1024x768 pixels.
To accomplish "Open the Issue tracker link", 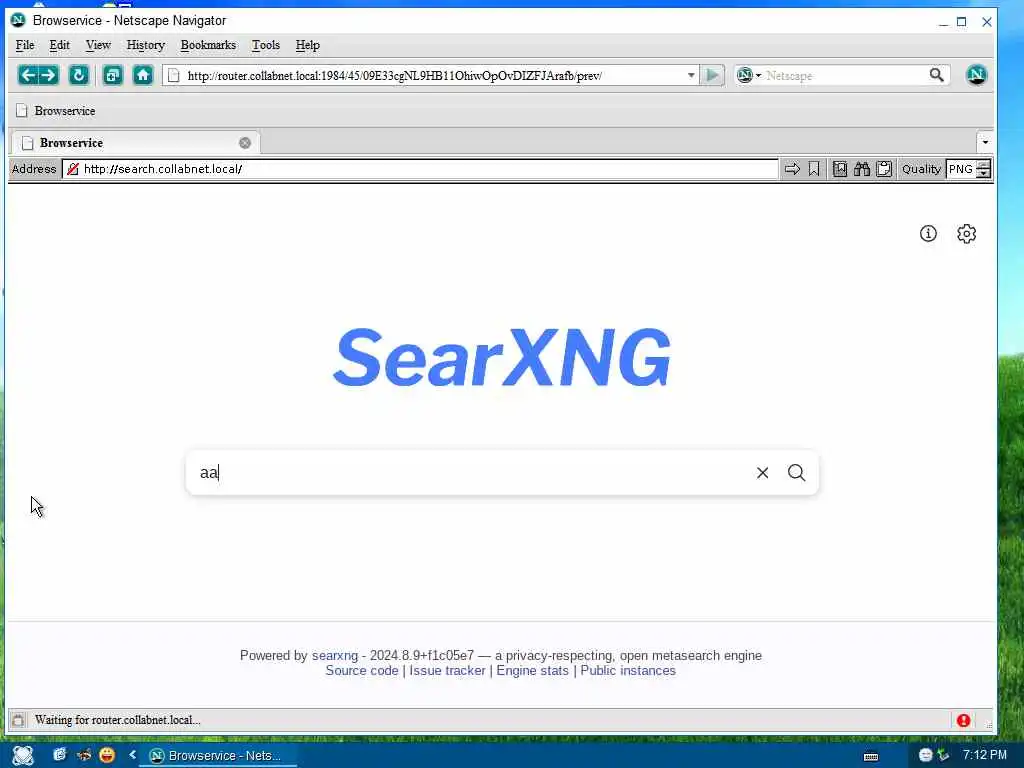I will coord(447,671).
